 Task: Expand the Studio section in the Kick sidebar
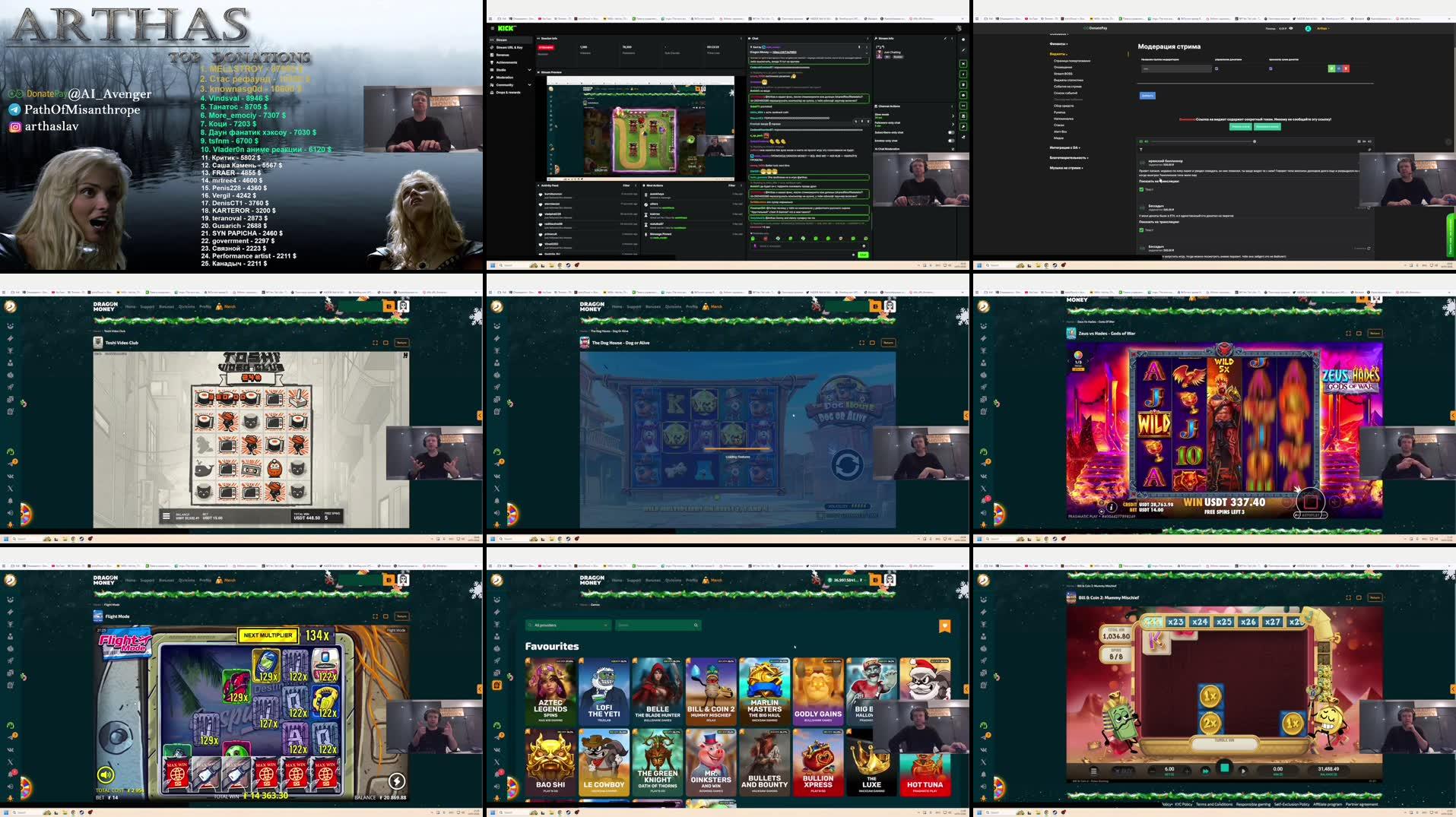coord(501,70)
